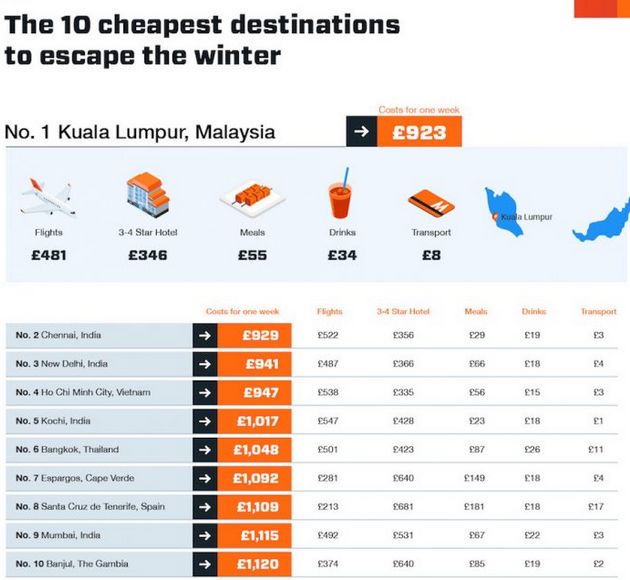Click the Drinks cup icon
Image resolution: width=630 pixels, height=580 pixels.
341,194
